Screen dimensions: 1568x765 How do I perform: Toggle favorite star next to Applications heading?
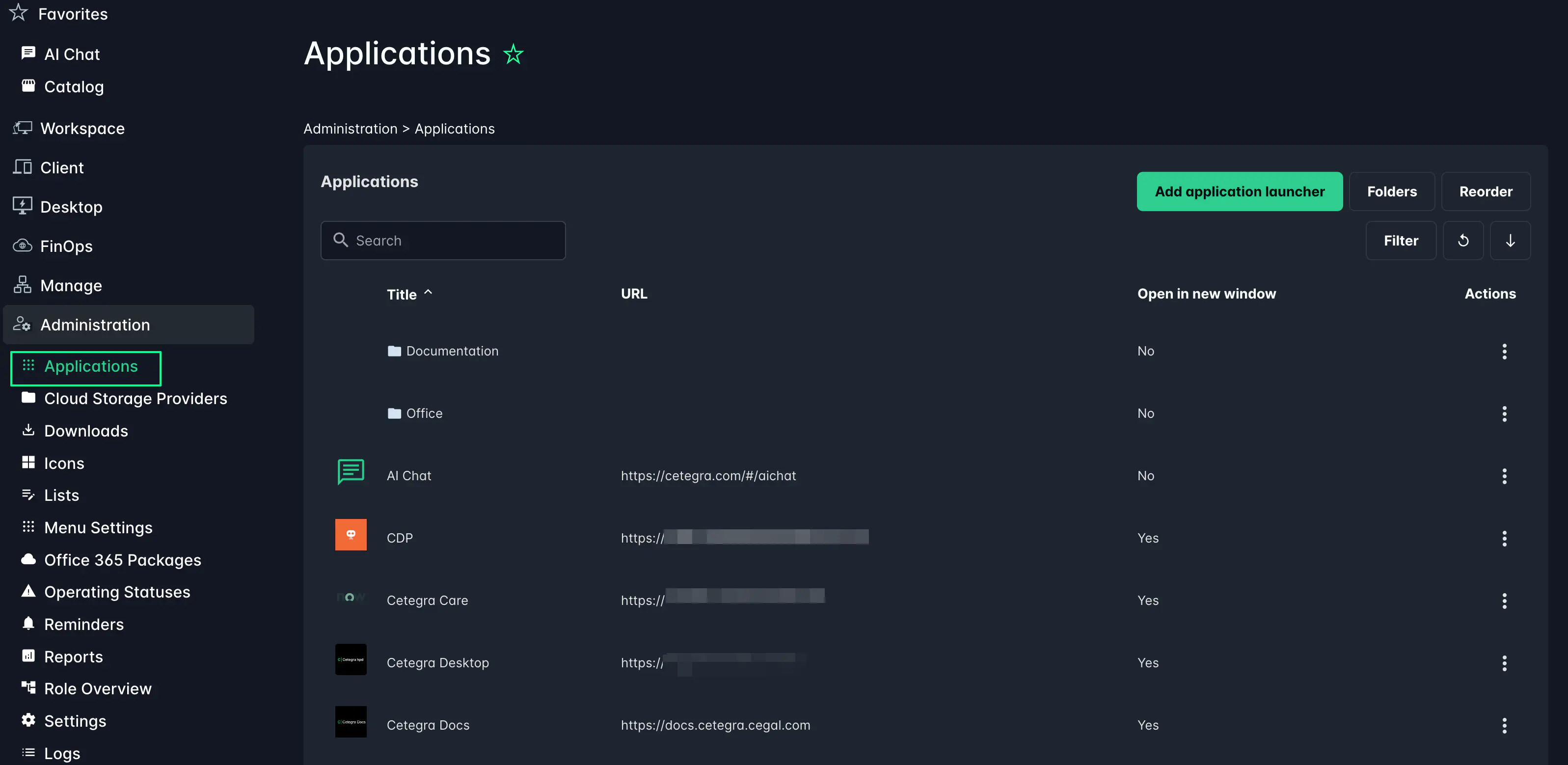pyautogui.click(x=513, y=54)
